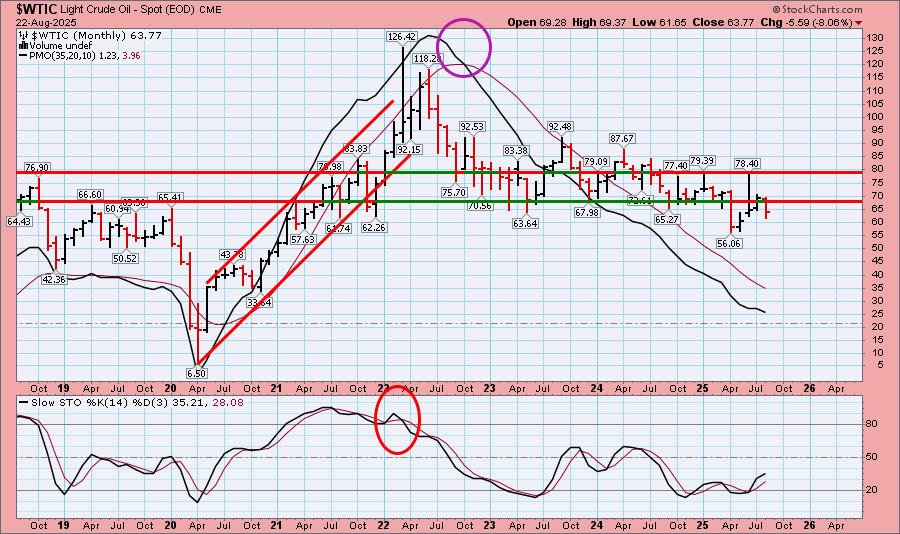Click the 130 mark on the price axis
900x534 pixels.
tap(873, 38)
